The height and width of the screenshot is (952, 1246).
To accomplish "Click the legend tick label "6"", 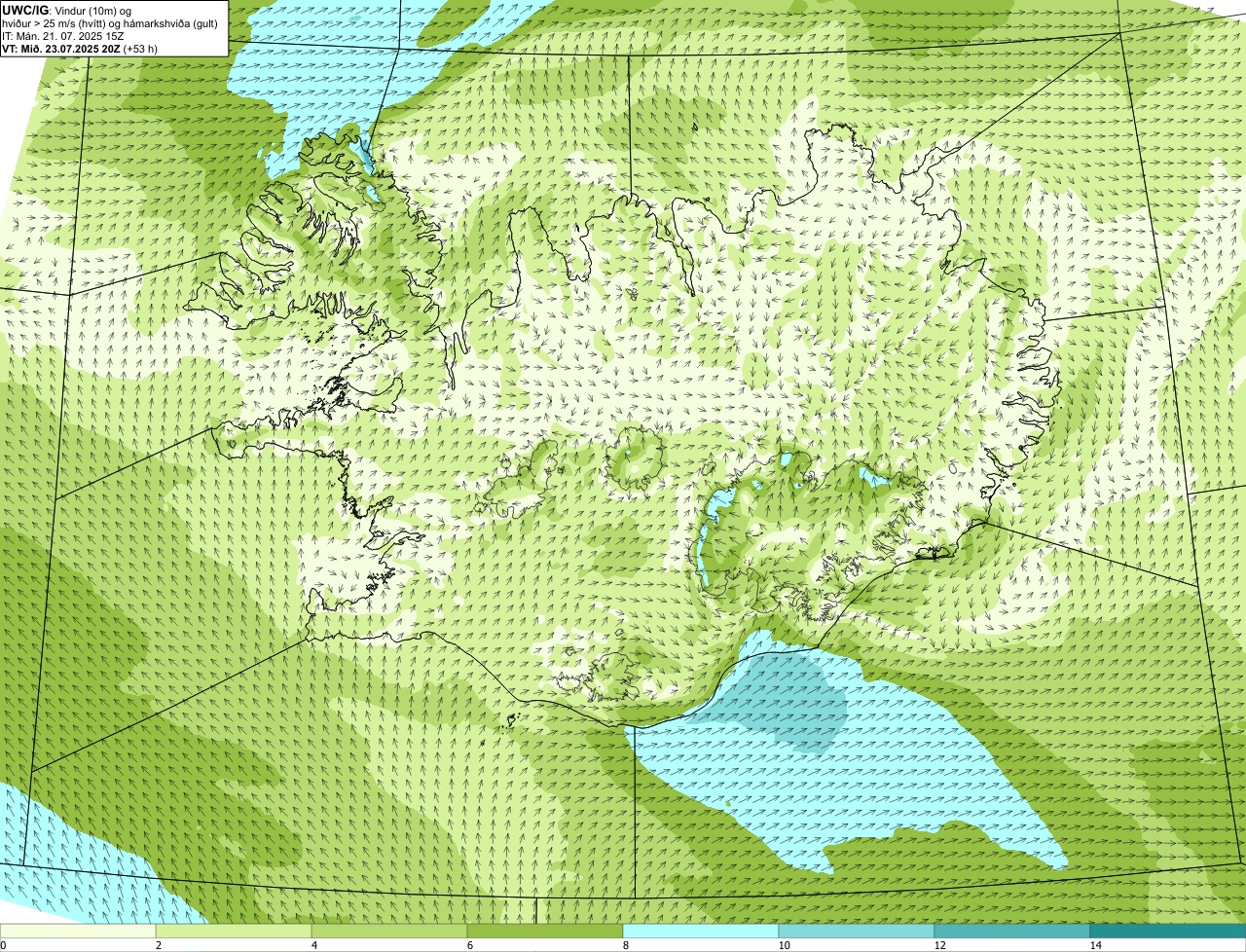I will tap(469, 945).
